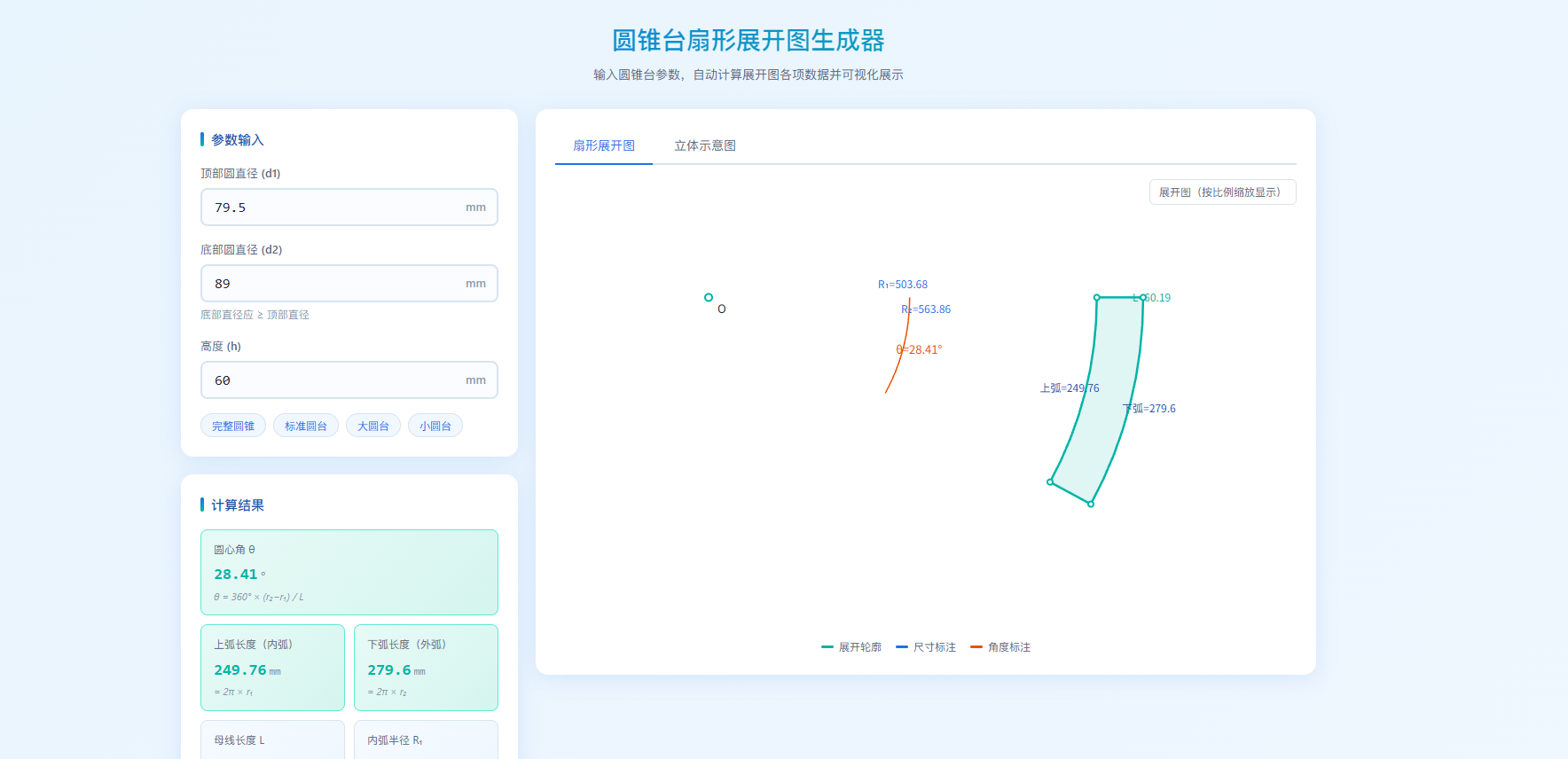Screen dimensions: 1568x759
Task: Click the 角度标注 legend swatch
Action: [x=976, y=647]
